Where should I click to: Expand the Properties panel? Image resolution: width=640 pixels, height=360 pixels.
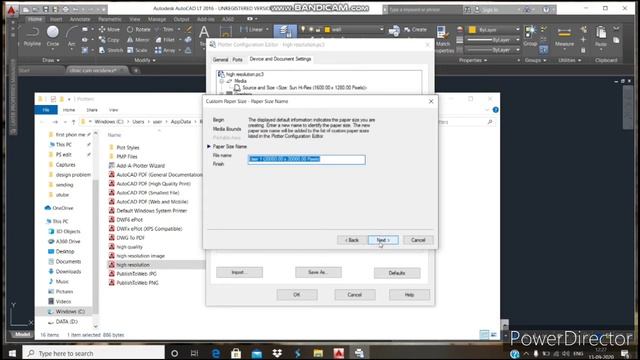point(473,60)
